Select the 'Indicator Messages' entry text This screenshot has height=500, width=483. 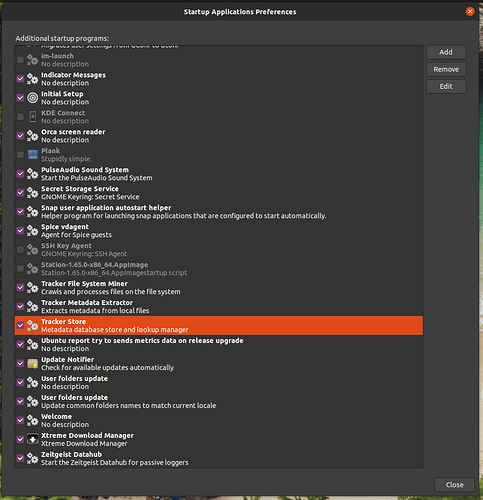point(73,75)
